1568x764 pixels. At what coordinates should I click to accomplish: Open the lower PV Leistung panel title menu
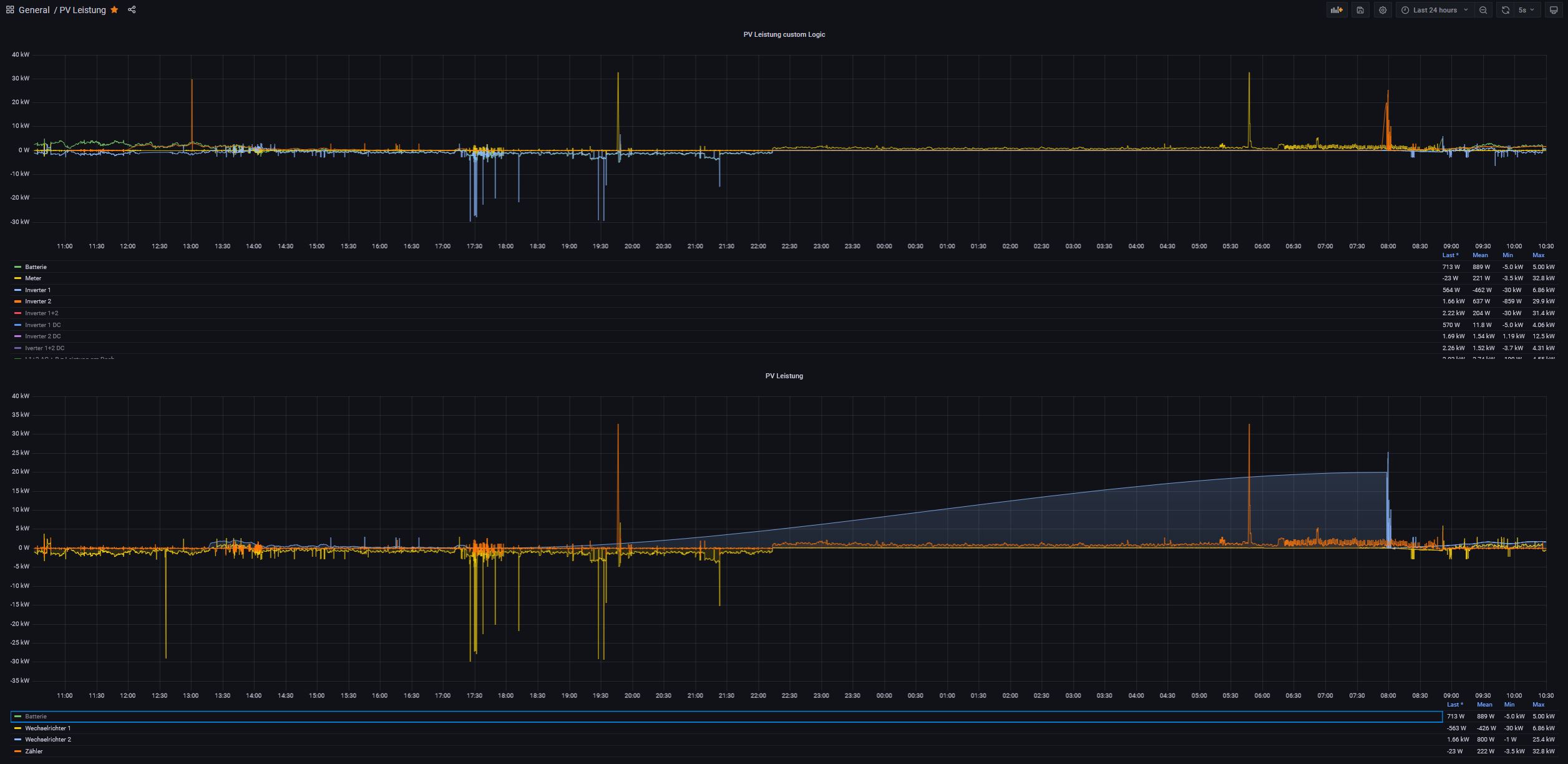pyautogui.click(x=784, y=376)
